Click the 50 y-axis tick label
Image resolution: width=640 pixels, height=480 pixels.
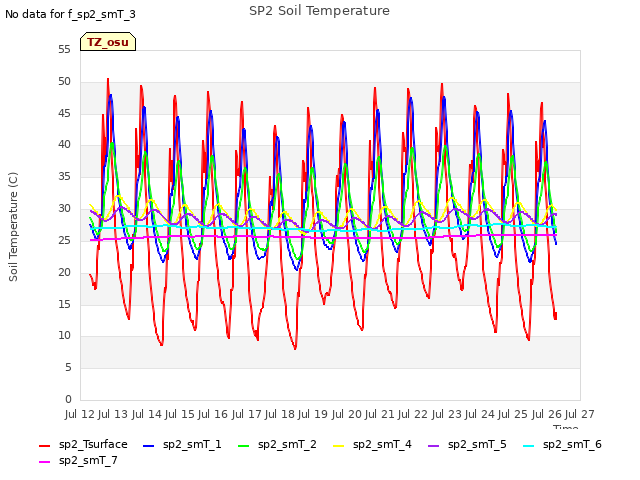click(64, 82)
